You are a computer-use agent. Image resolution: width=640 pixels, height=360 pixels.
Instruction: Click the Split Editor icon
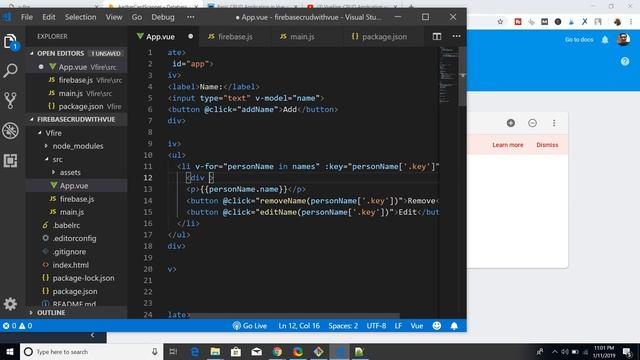click(x=437, y=36)
